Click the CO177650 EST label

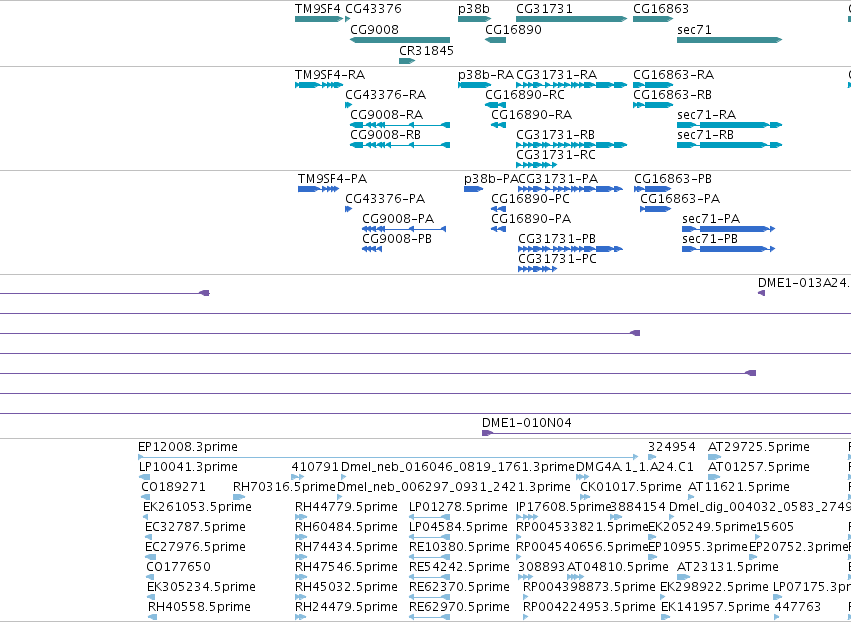pyautogui.click(x=178, y=567)
